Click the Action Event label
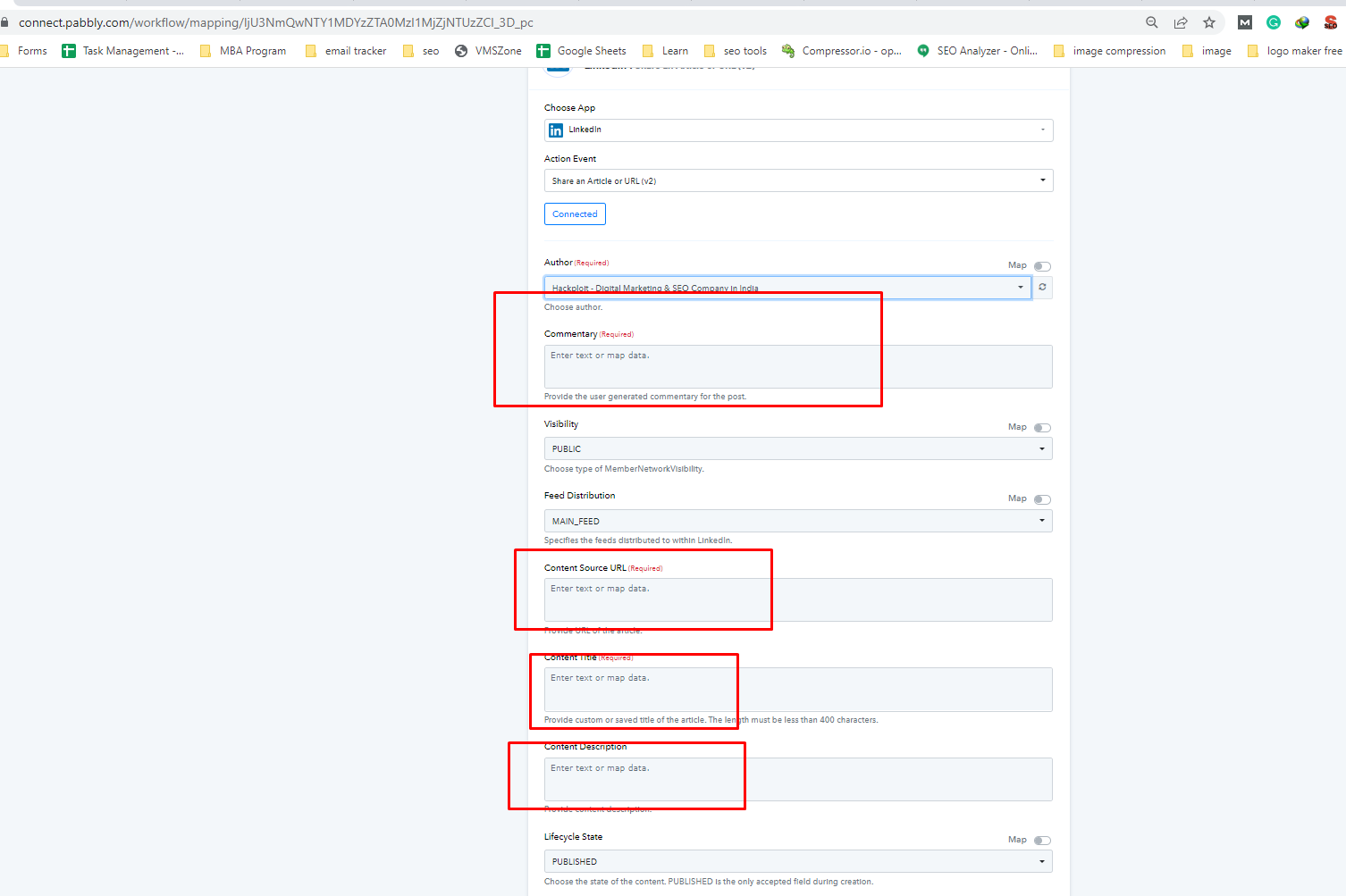This screenshot has width=1346, height=896. pyautogui.click(x=570, y=159)
